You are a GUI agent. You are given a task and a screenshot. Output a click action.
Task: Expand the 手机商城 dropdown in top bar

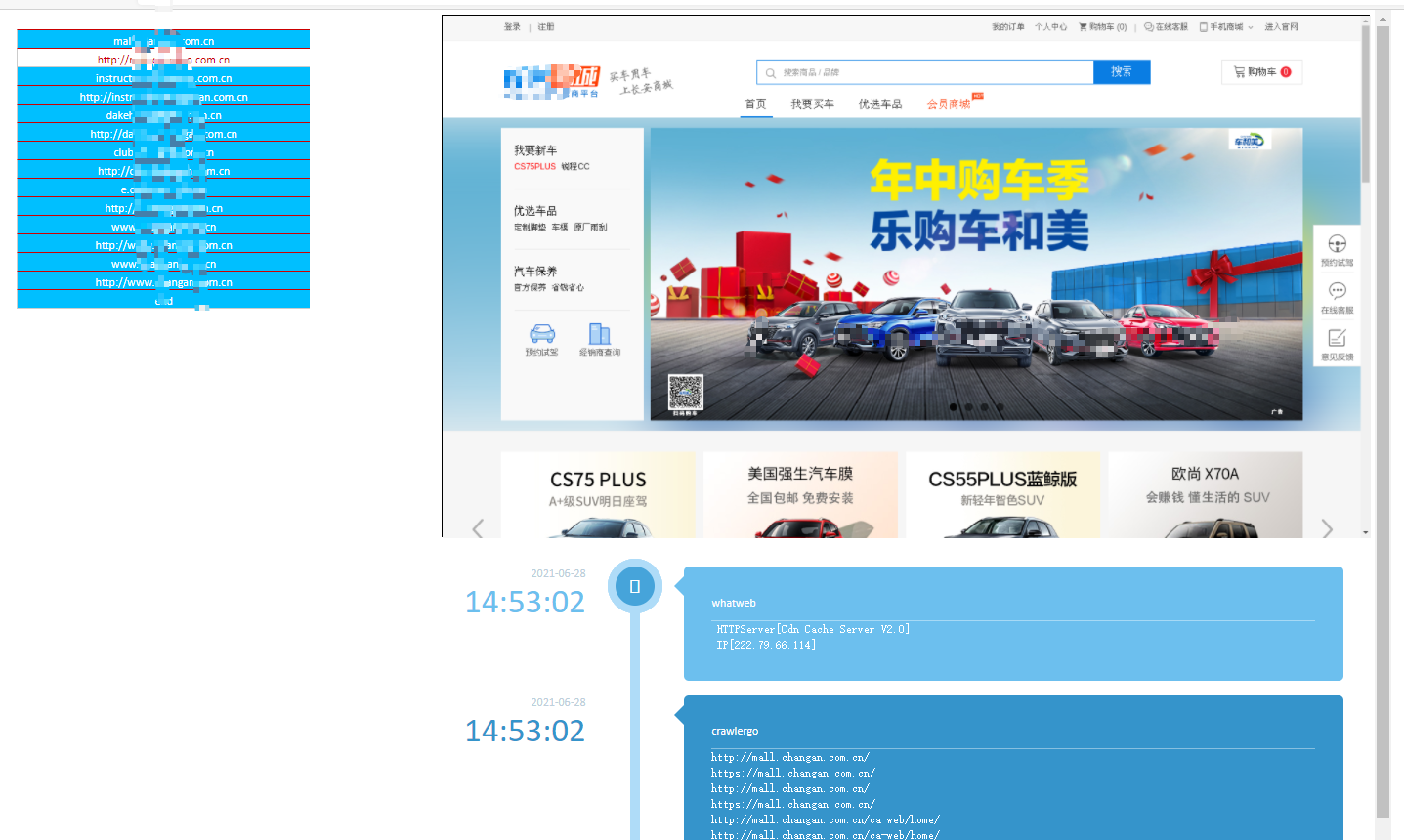tap(1226, 27)
